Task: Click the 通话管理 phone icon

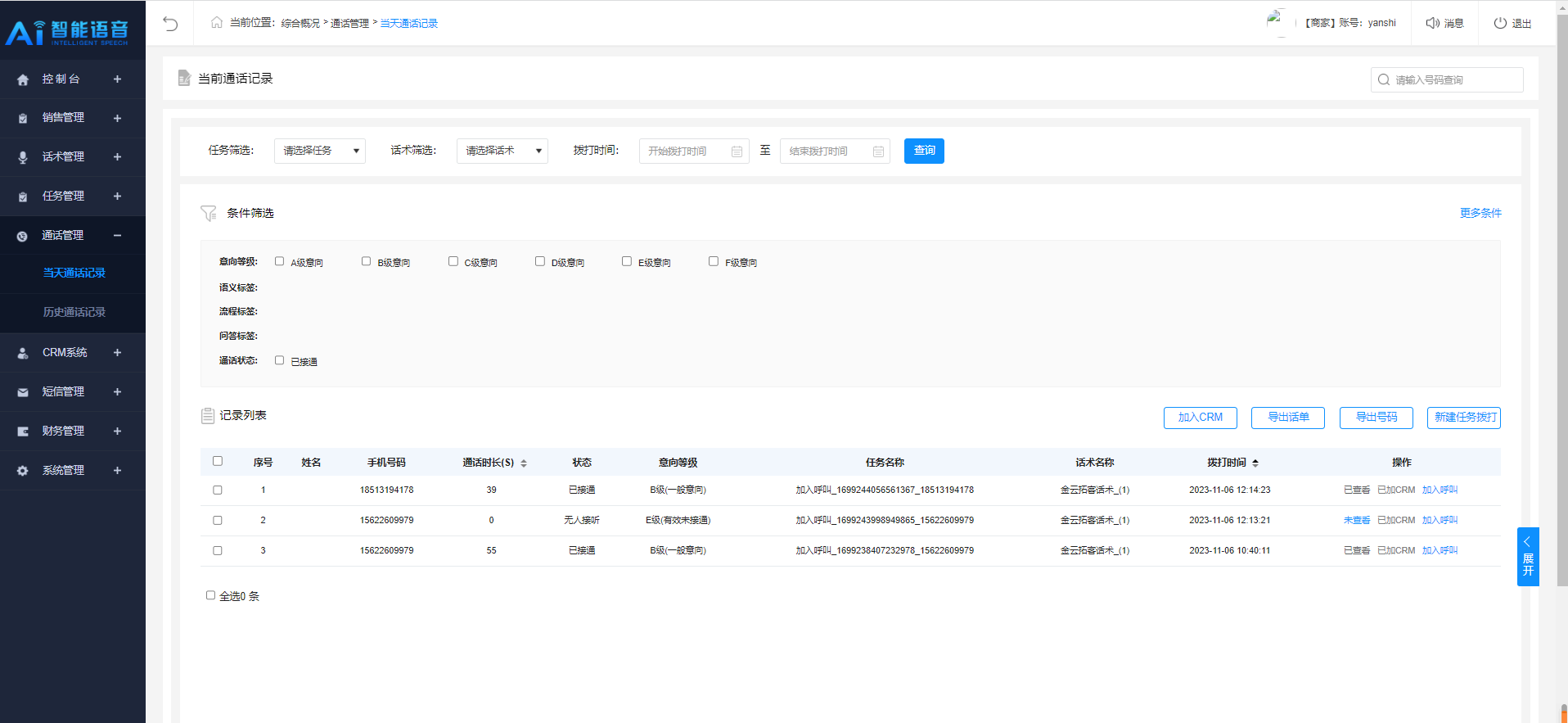Action: click(x=23, y=236)
